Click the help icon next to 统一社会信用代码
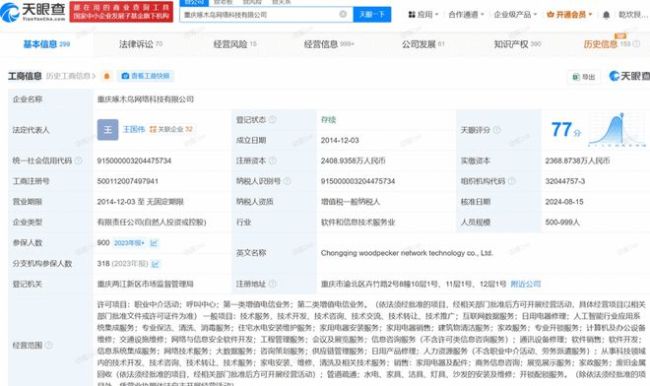 click(78, 160)
